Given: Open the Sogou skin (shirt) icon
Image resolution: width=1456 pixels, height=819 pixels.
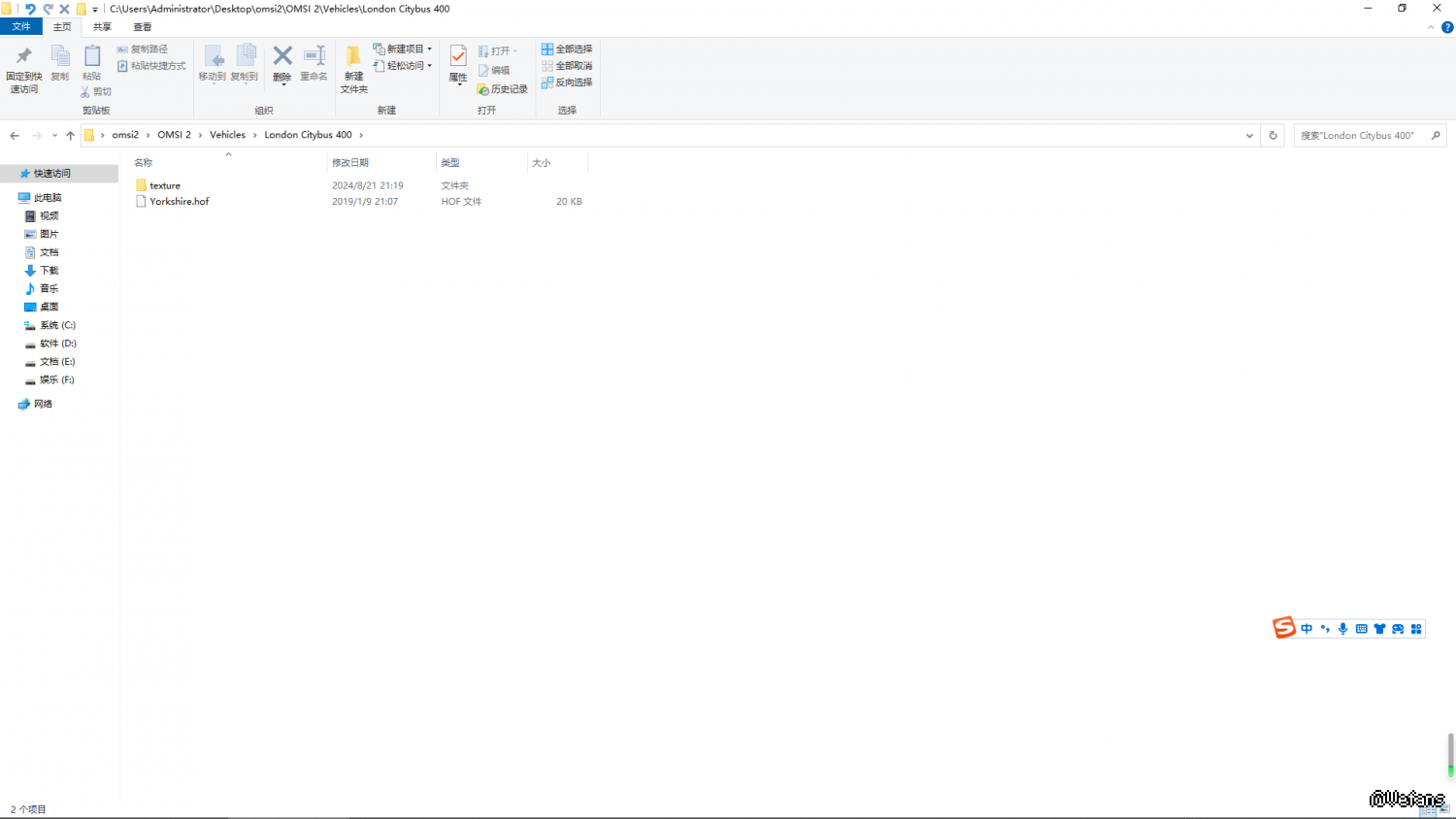Looking at the screenshot, I should point(1379,629).
